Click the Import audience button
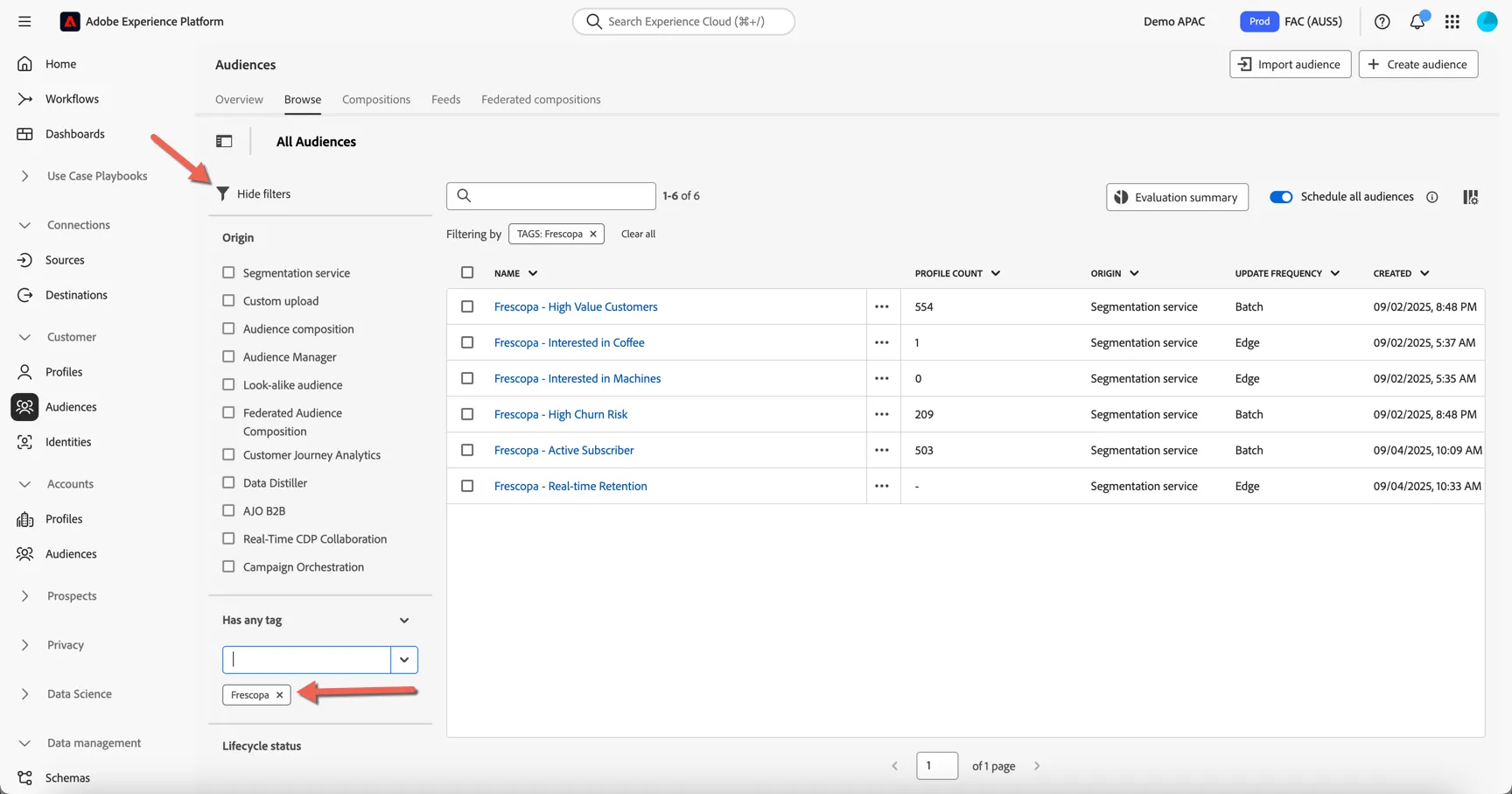This screenshot has height=794, width=1512. point(1291,64)
